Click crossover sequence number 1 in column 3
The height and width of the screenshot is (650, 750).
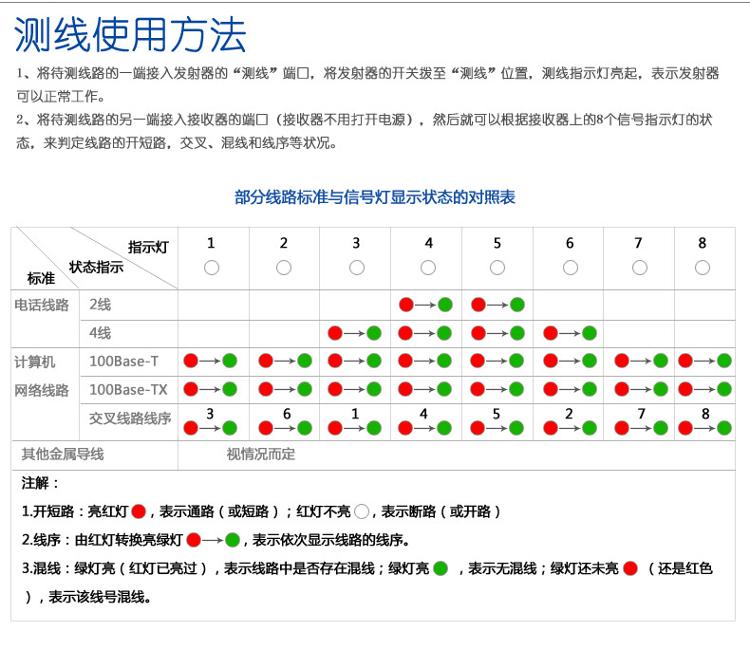(x=355, y=414)
